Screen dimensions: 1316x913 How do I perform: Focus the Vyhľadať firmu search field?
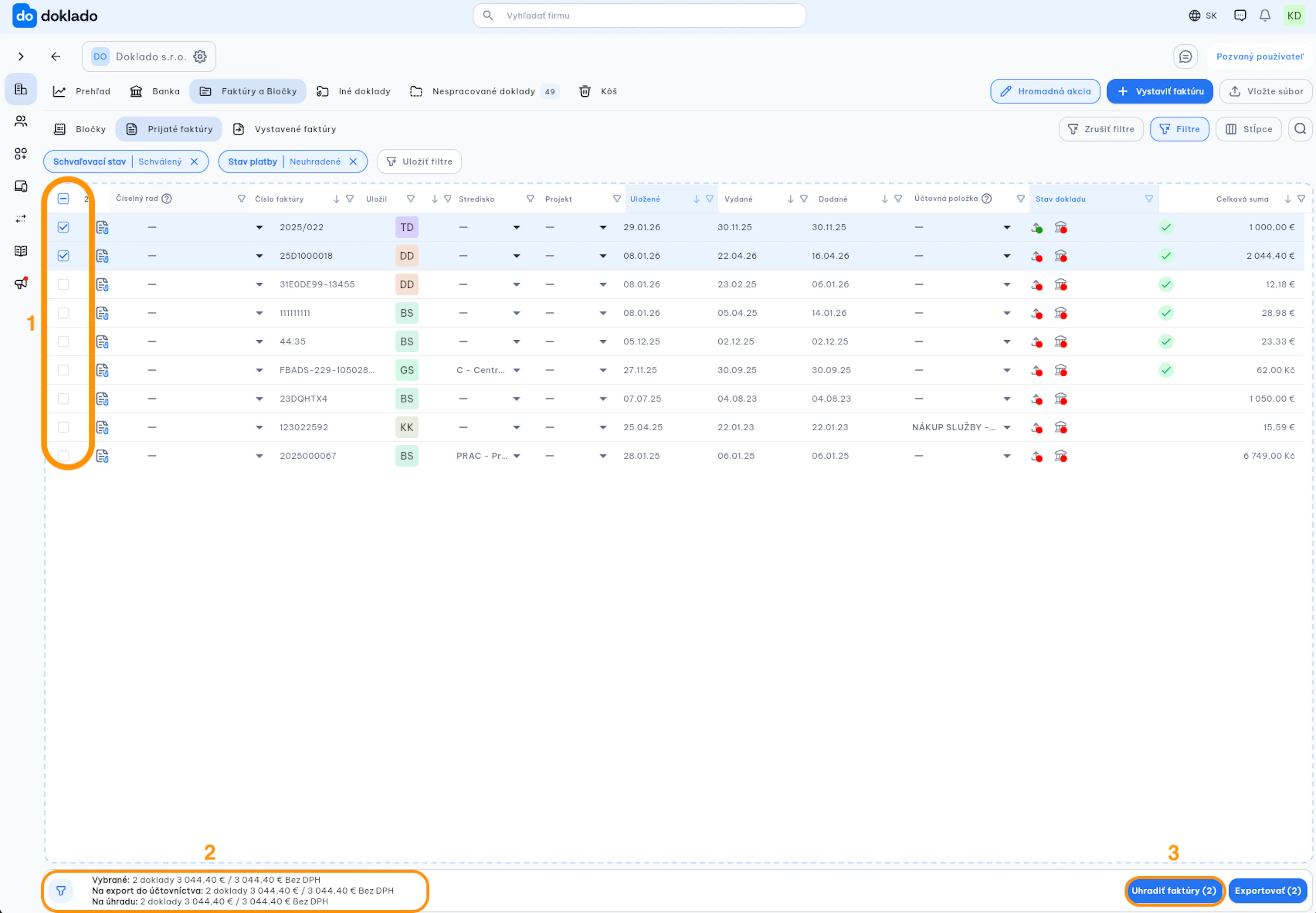pos(639,15)
